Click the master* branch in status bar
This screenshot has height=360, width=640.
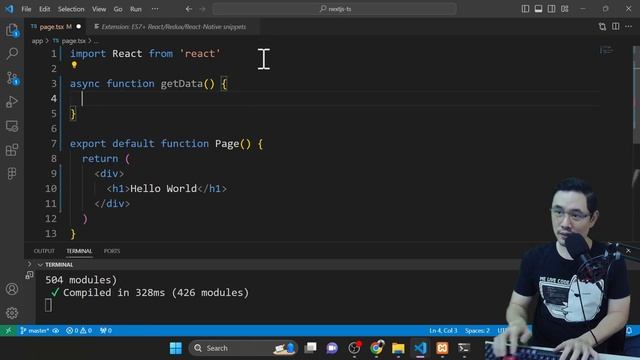[35, 330]
